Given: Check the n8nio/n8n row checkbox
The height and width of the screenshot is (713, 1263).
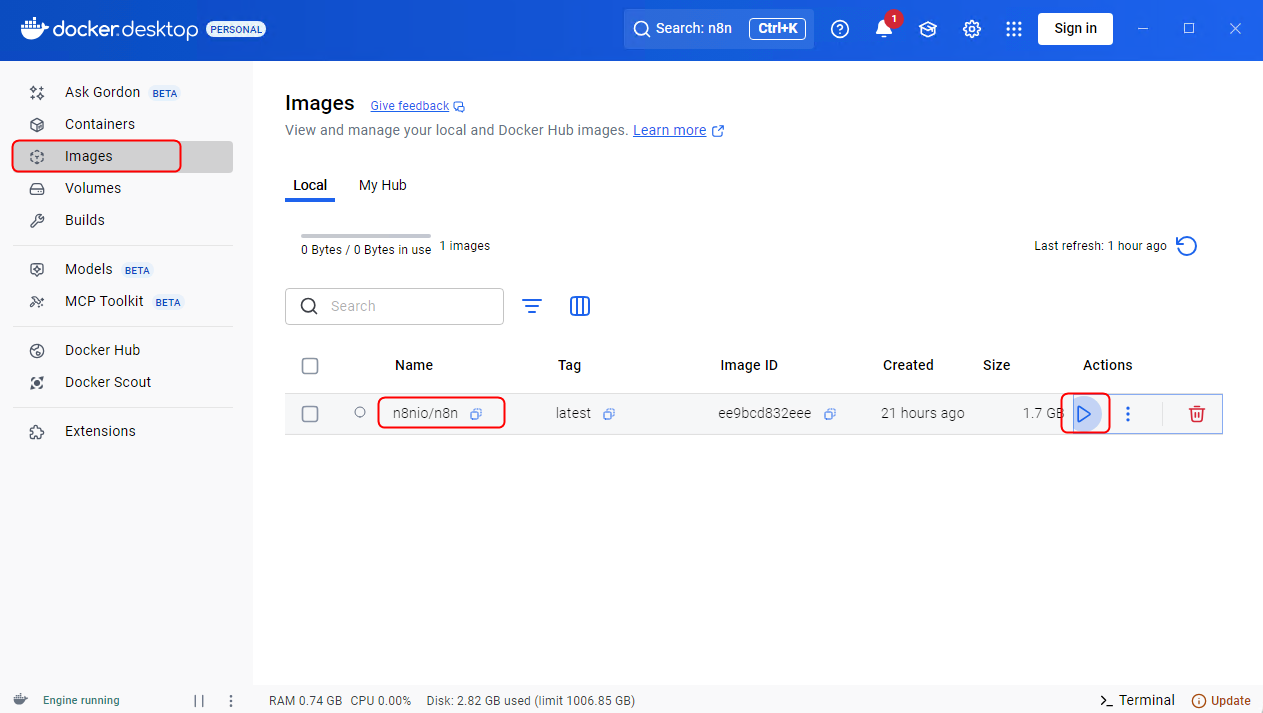Looking at the screenshot, I should tap(310, 414).
